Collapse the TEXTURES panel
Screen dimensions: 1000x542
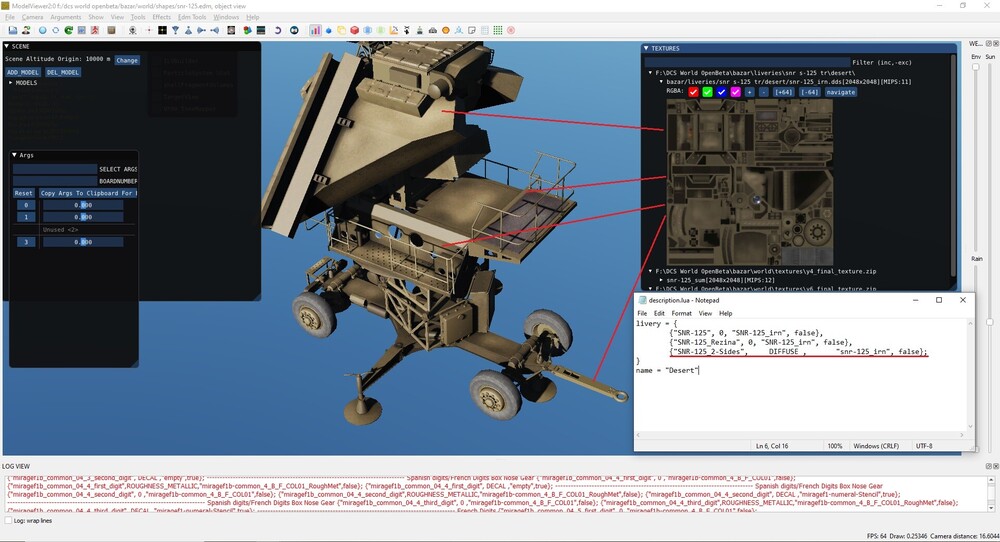(646, 48)
